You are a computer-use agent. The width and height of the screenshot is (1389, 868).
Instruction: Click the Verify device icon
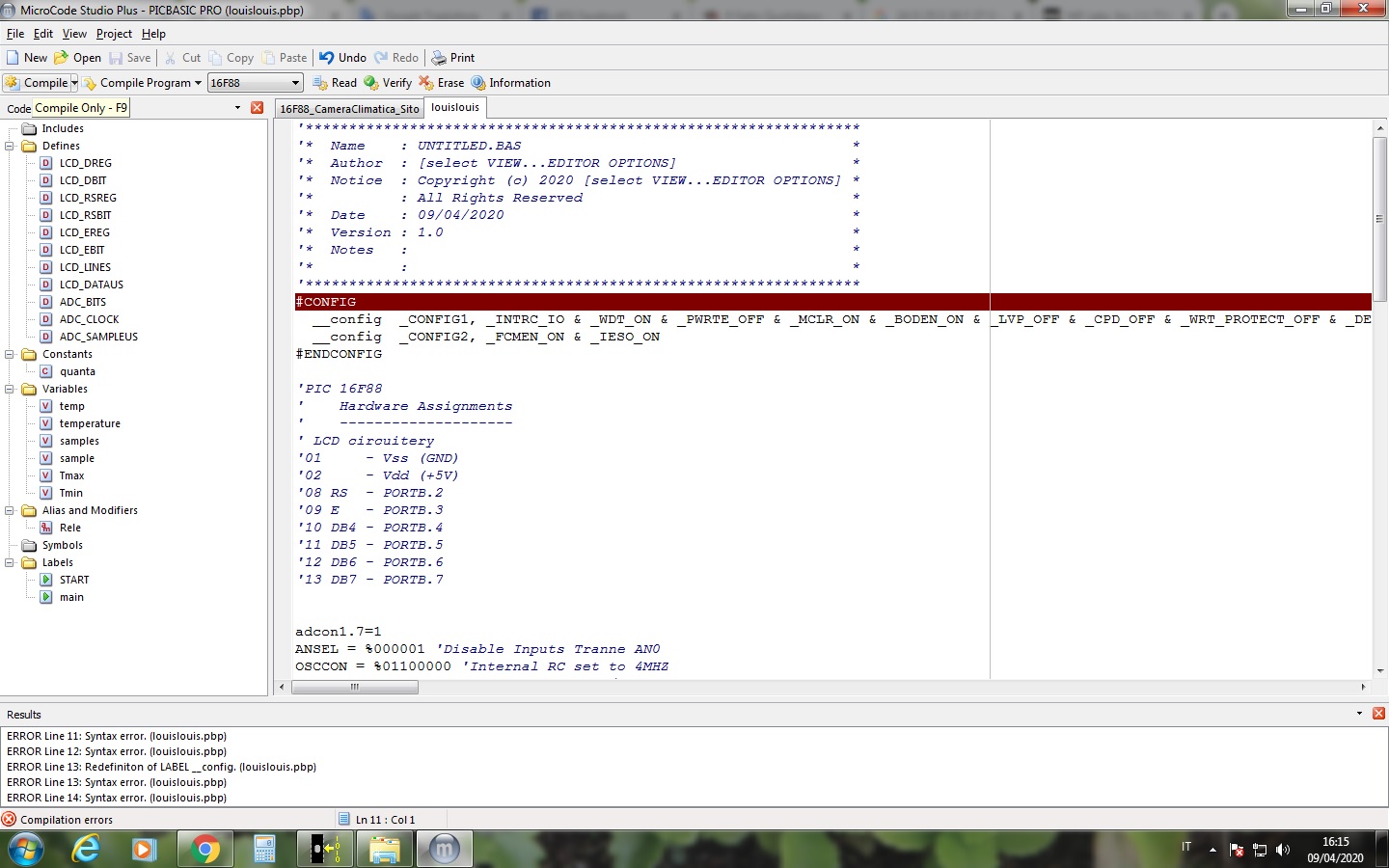click(x=371, y=83)
